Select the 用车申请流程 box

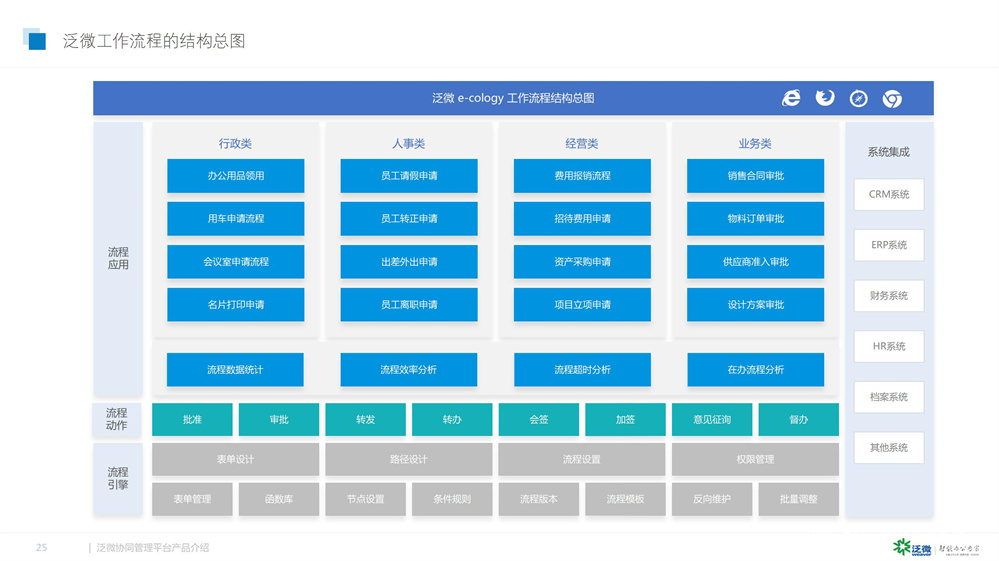click(x=236, y=218)
